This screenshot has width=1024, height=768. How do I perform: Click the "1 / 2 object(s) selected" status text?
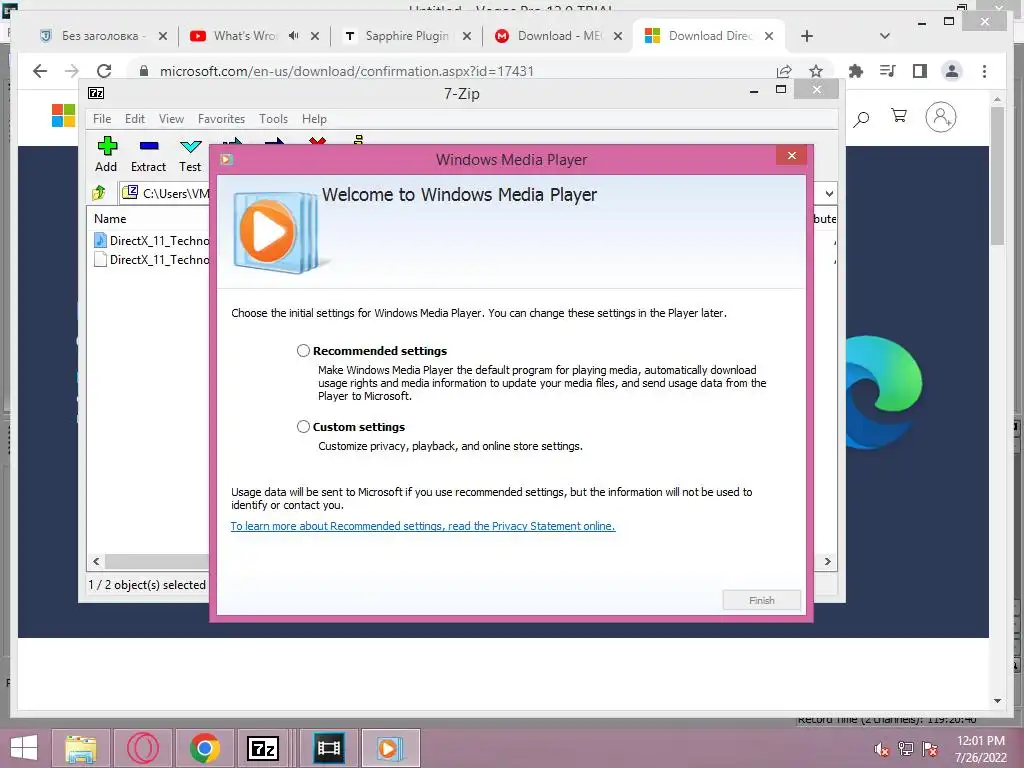pyautogui.click(x=147, y=584)
